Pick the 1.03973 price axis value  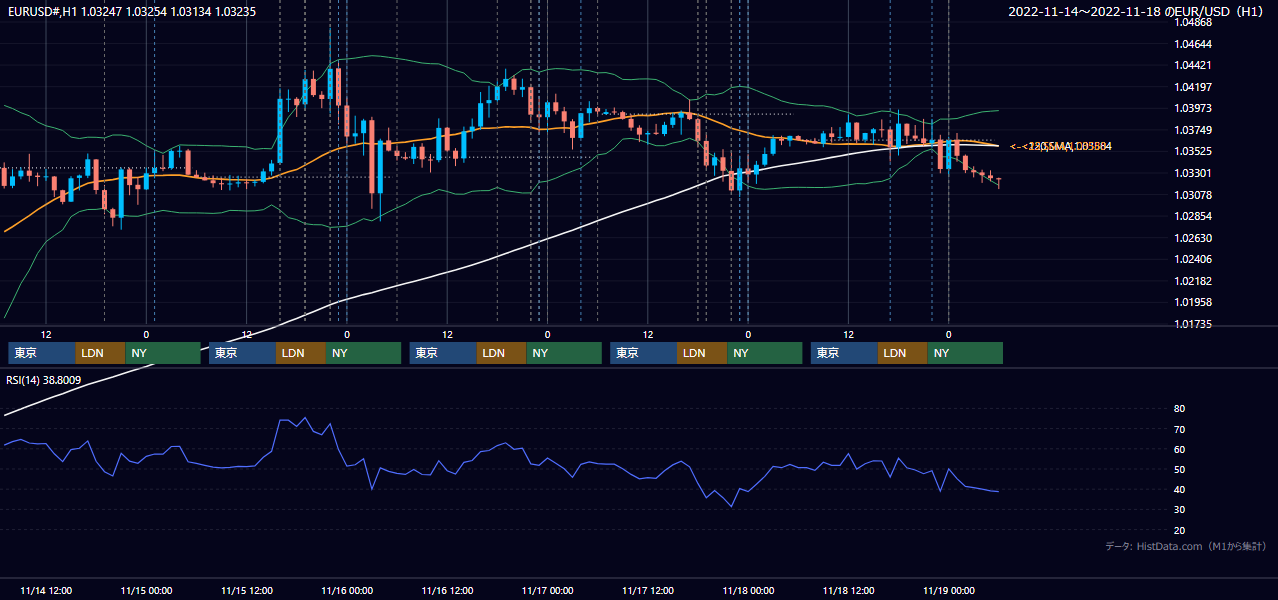(1193, 108)
